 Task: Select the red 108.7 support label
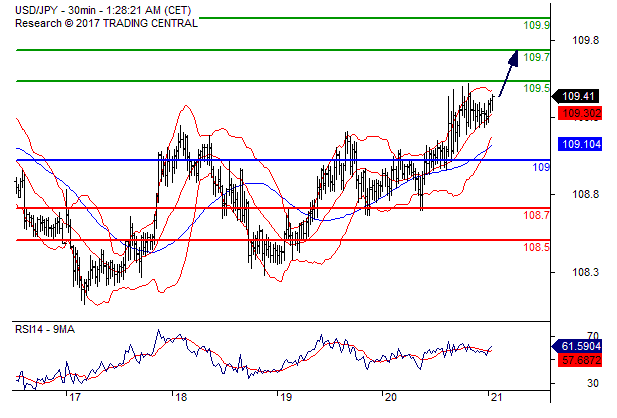point(536,215)
